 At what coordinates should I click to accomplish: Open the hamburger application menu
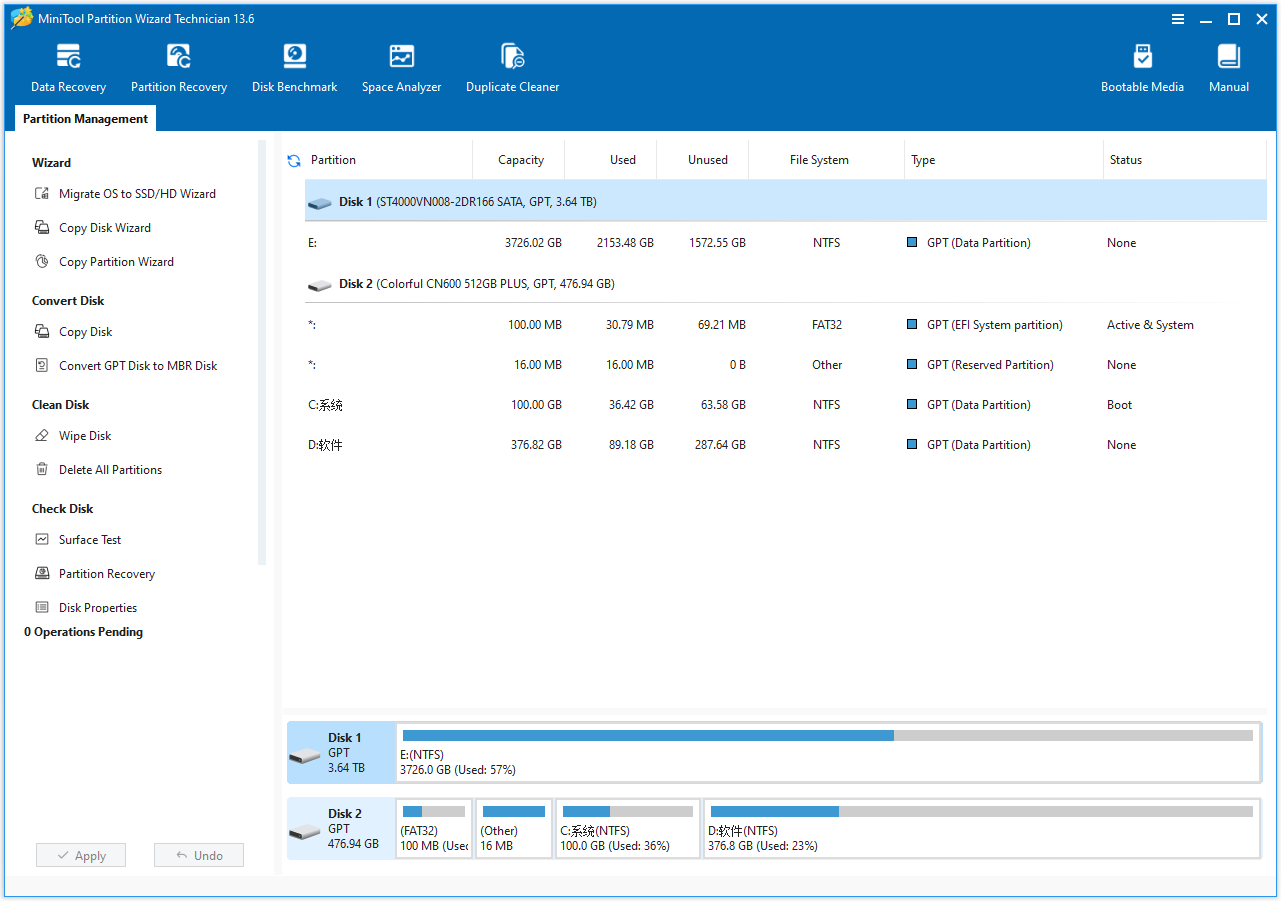coord(1178,18)
